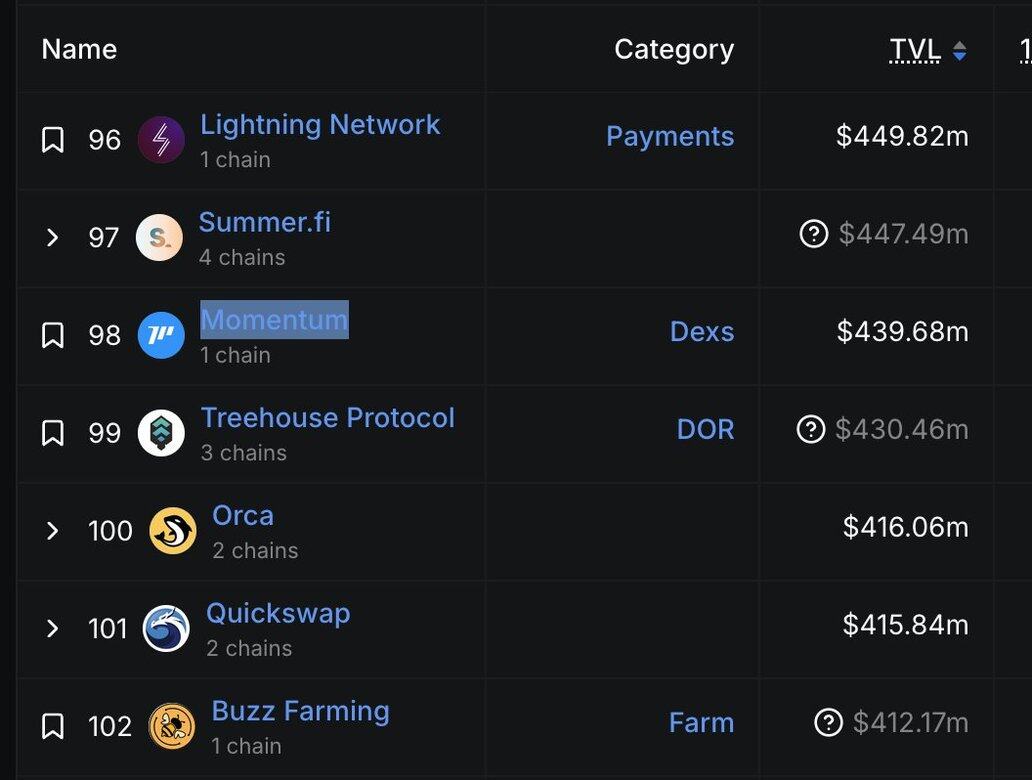Screen dimensions: 1032x780
Task: Click the Quickswap logo icon
Action: [166, 628]
